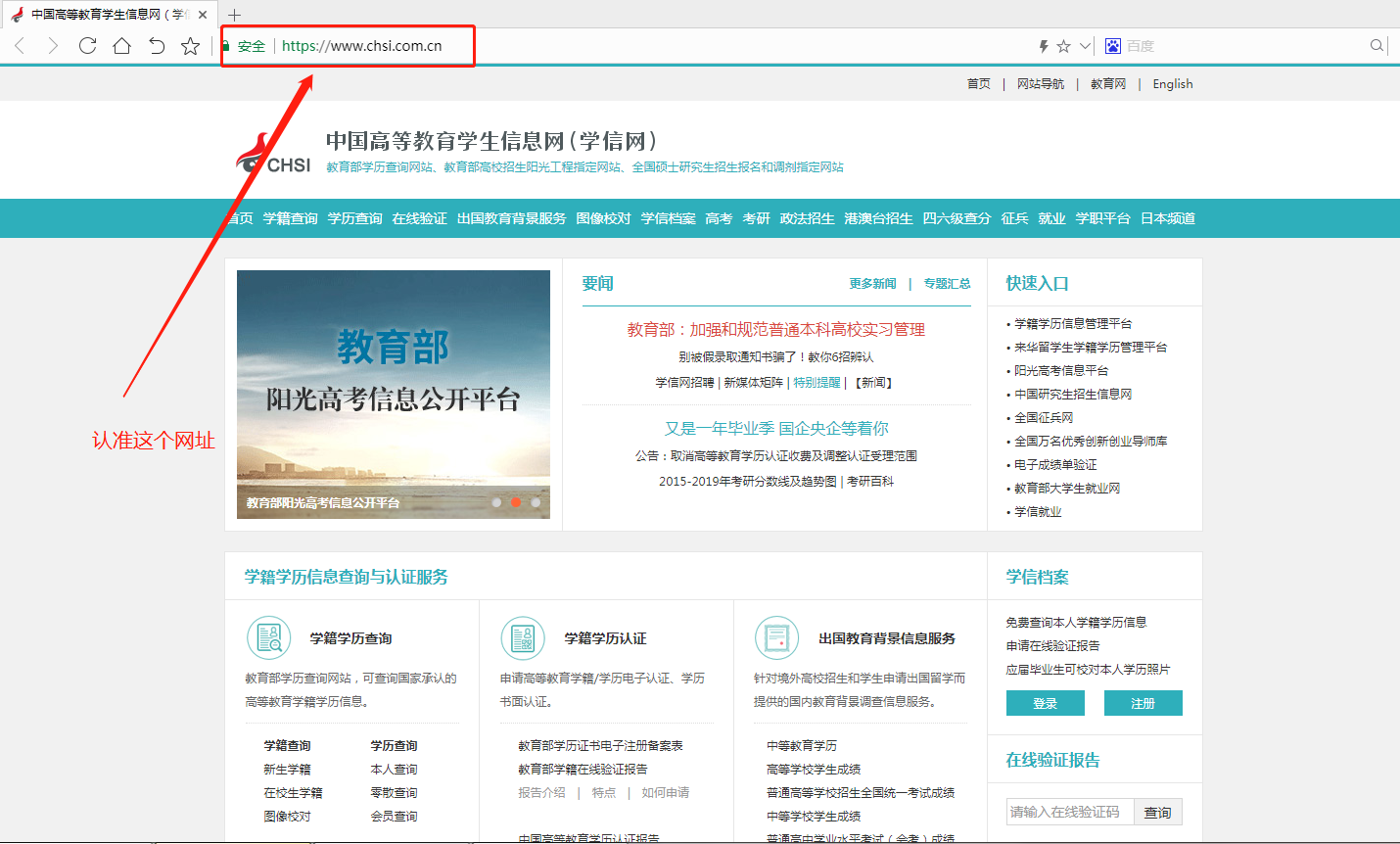
Task: Restore closed tab with the undo icon
Action: pyautogui.click(x=157, y=46)
